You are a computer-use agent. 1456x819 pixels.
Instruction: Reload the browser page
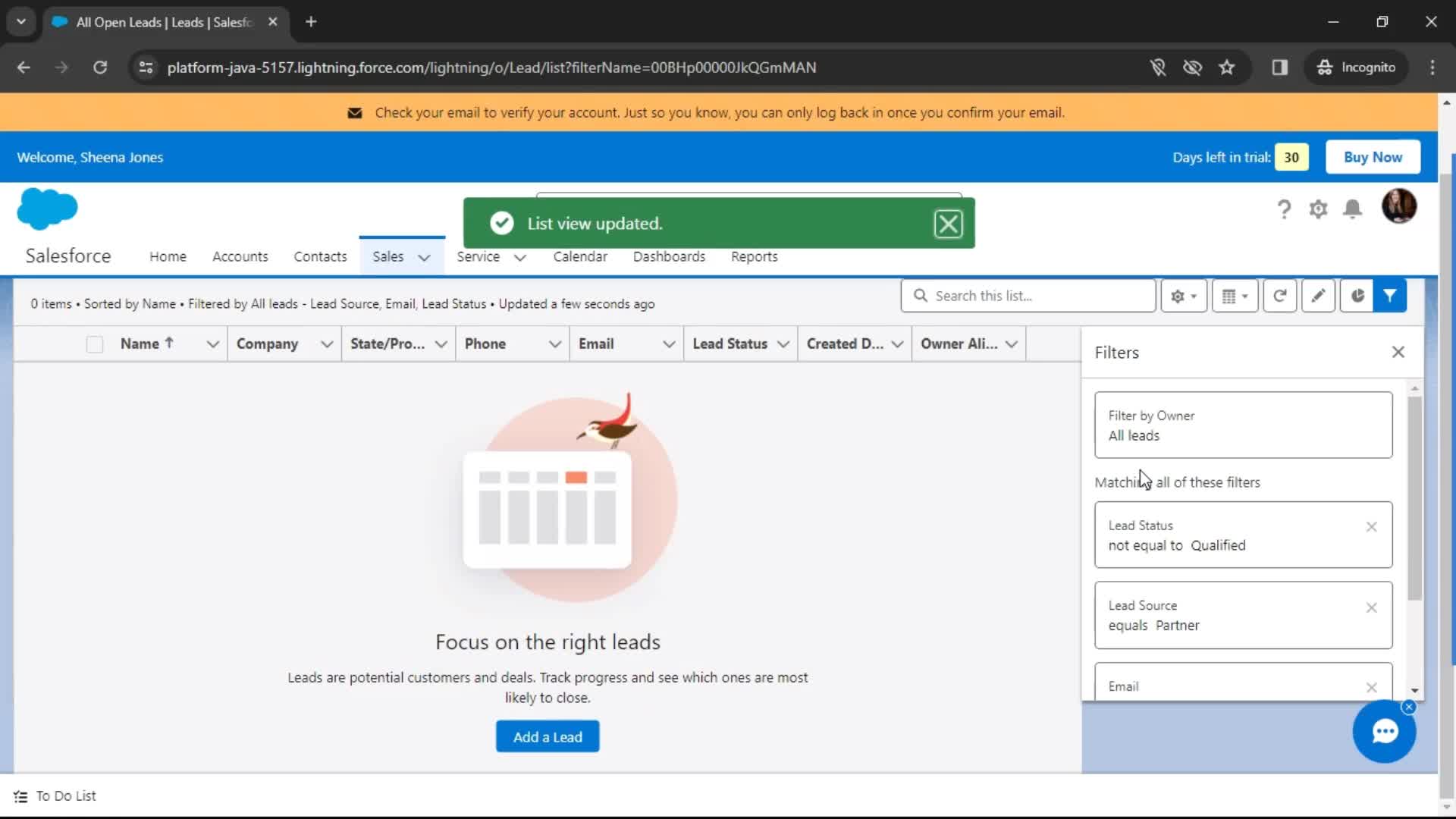click(x=100, y=67)
